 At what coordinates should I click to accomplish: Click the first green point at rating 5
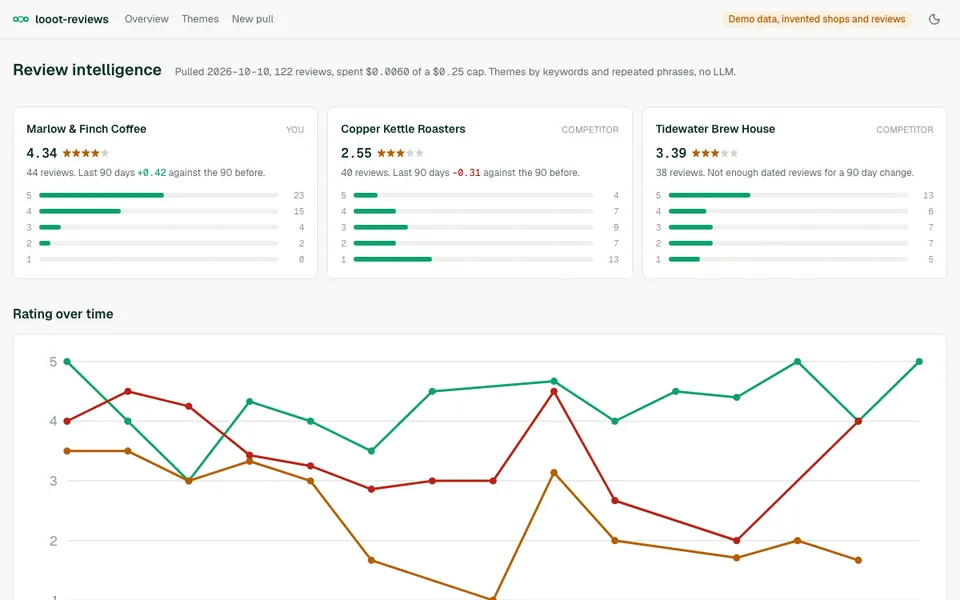67,362
